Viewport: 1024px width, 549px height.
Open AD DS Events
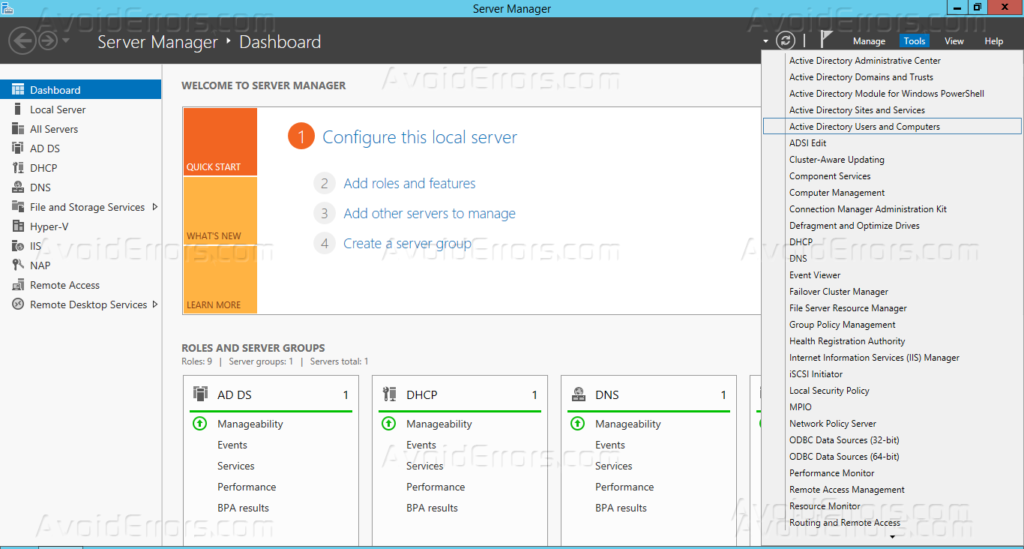(x=232, y=445)
